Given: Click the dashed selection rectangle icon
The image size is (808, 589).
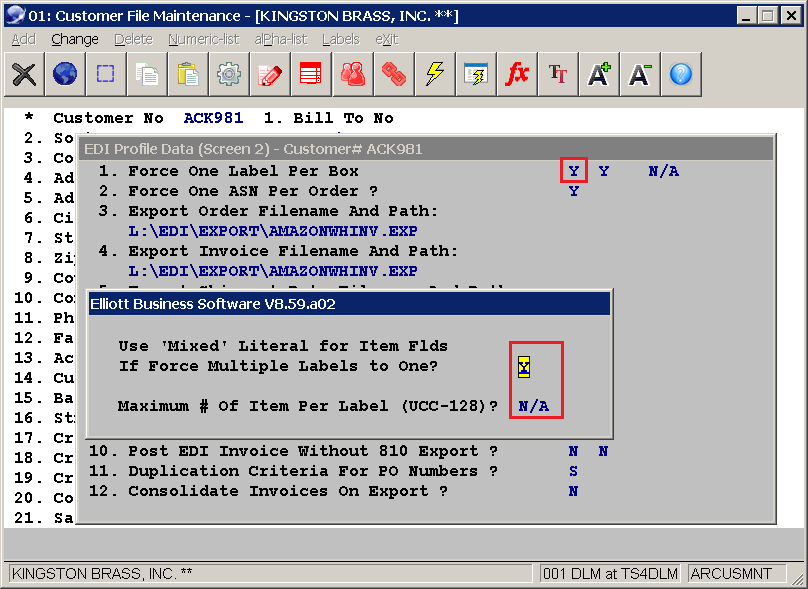Looking at the screenshot, I should (106, 74).
